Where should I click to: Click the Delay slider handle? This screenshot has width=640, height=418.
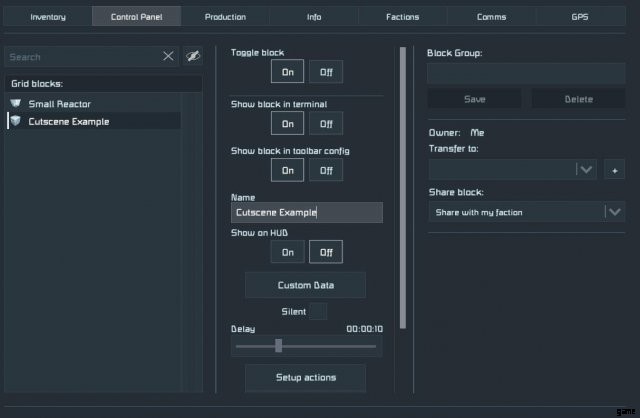pos(278,346)
